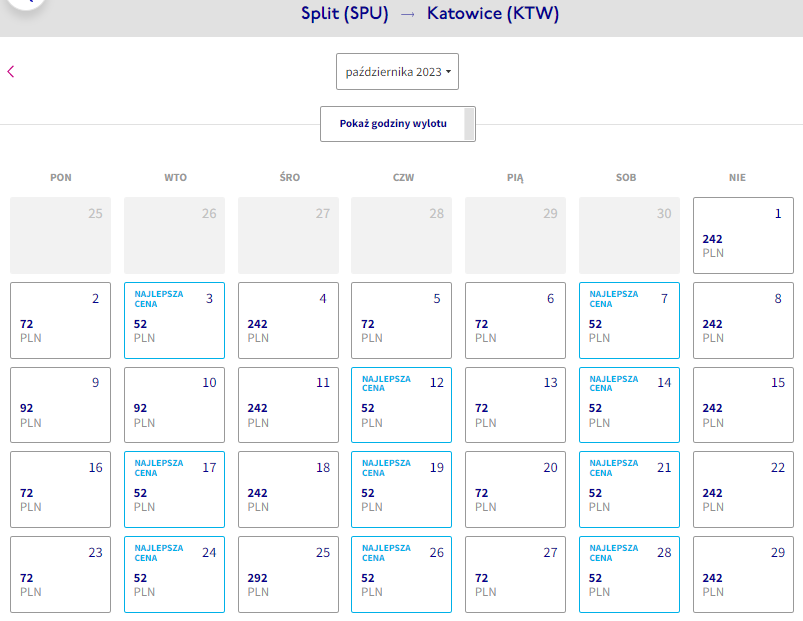Select the October 23 date cell
The width and height of the screenshot is (803, 621).
tap(60, 574)
